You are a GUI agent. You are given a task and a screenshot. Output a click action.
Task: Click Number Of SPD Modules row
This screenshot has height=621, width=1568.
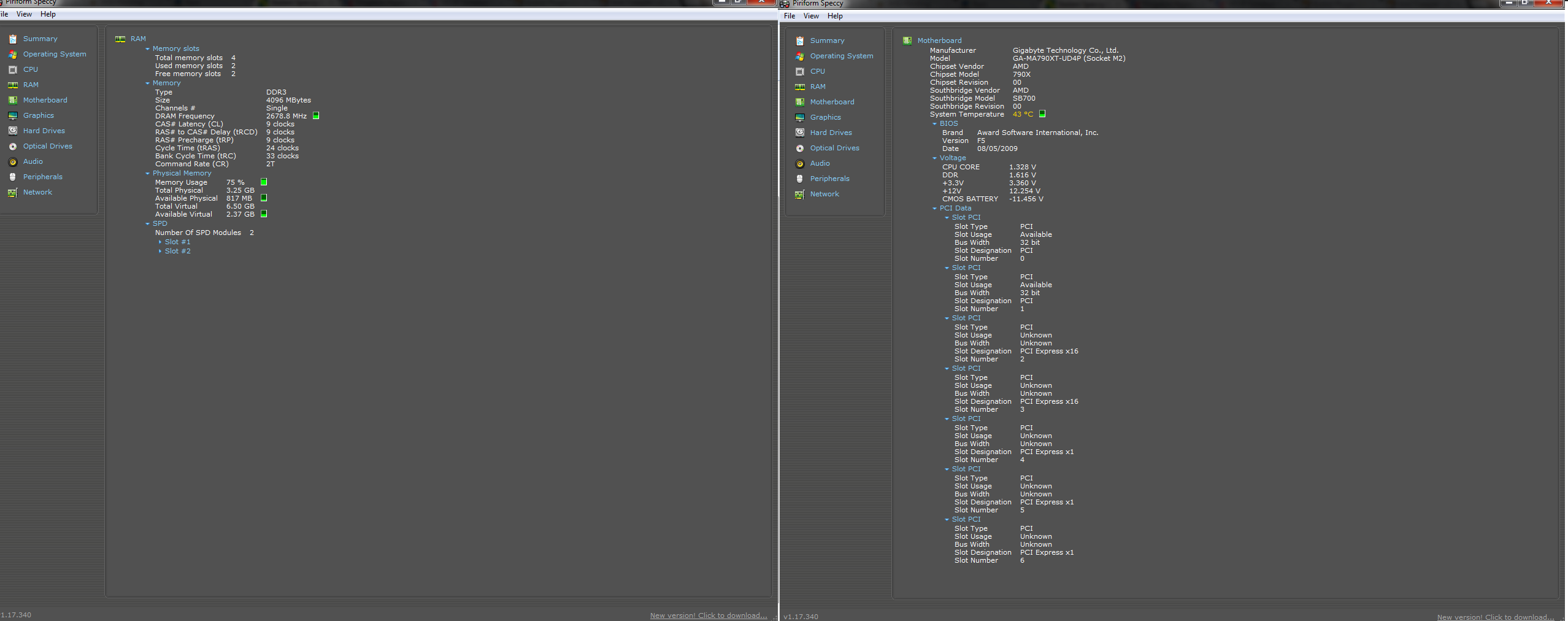(x=204, y=233)
